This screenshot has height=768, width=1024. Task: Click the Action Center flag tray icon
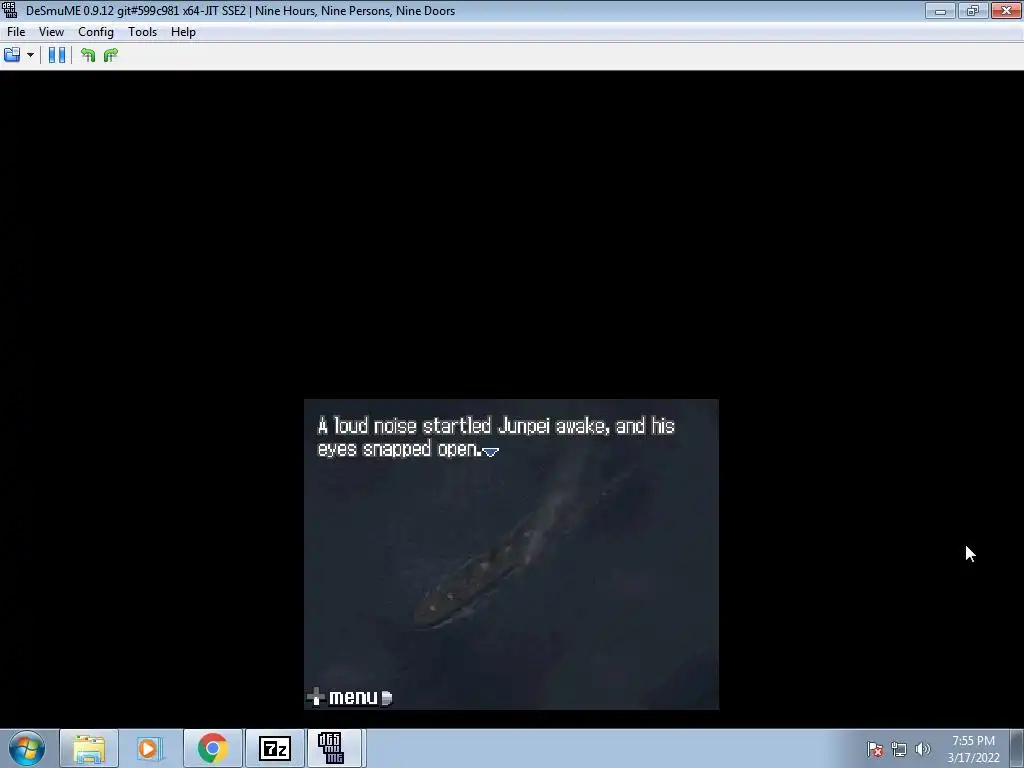click(875, 749)
